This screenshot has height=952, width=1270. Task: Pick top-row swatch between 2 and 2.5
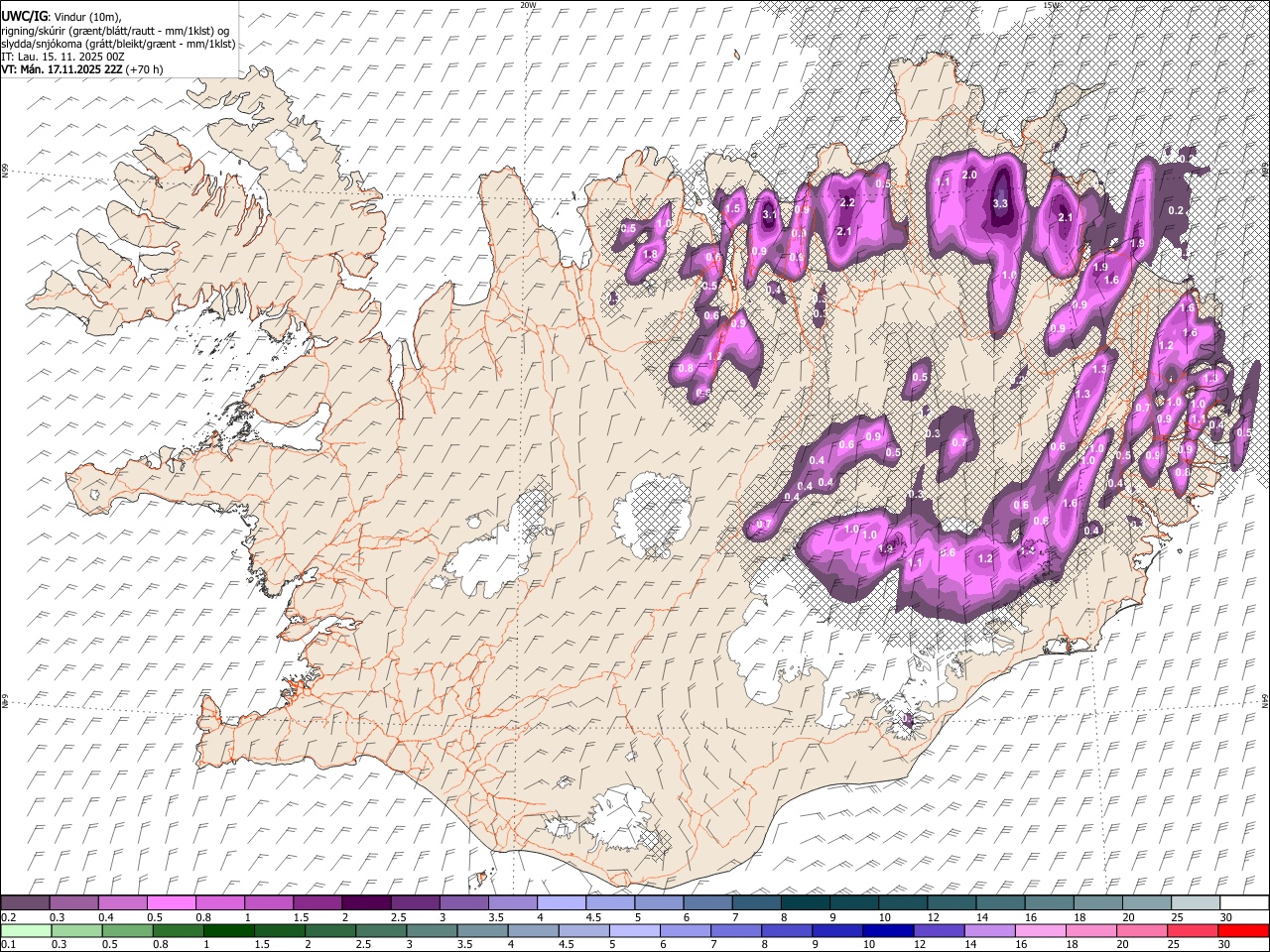click(x=365, y=903)
